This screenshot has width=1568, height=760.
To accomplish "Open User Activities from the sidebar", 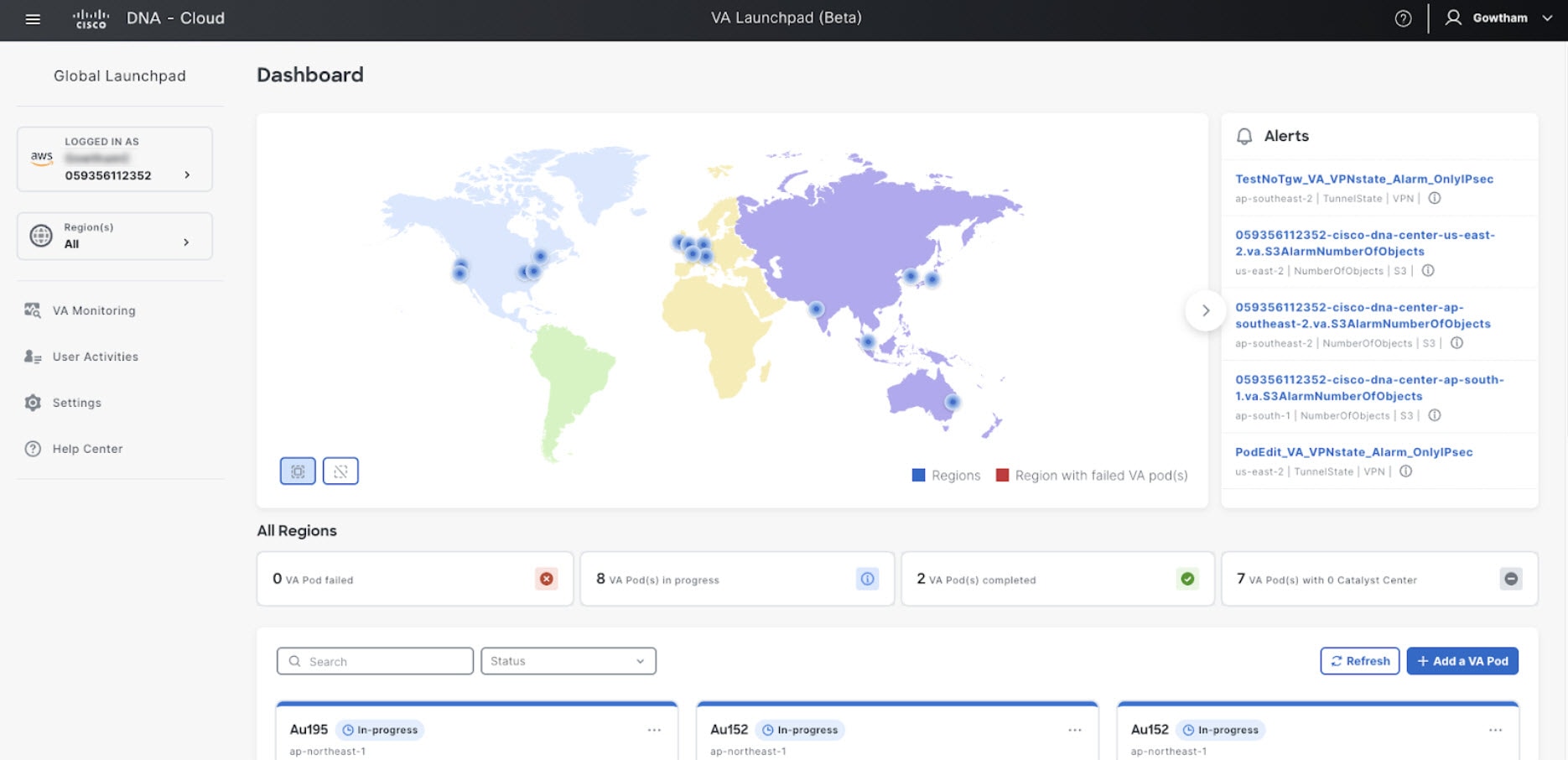I will pos(96,357).
